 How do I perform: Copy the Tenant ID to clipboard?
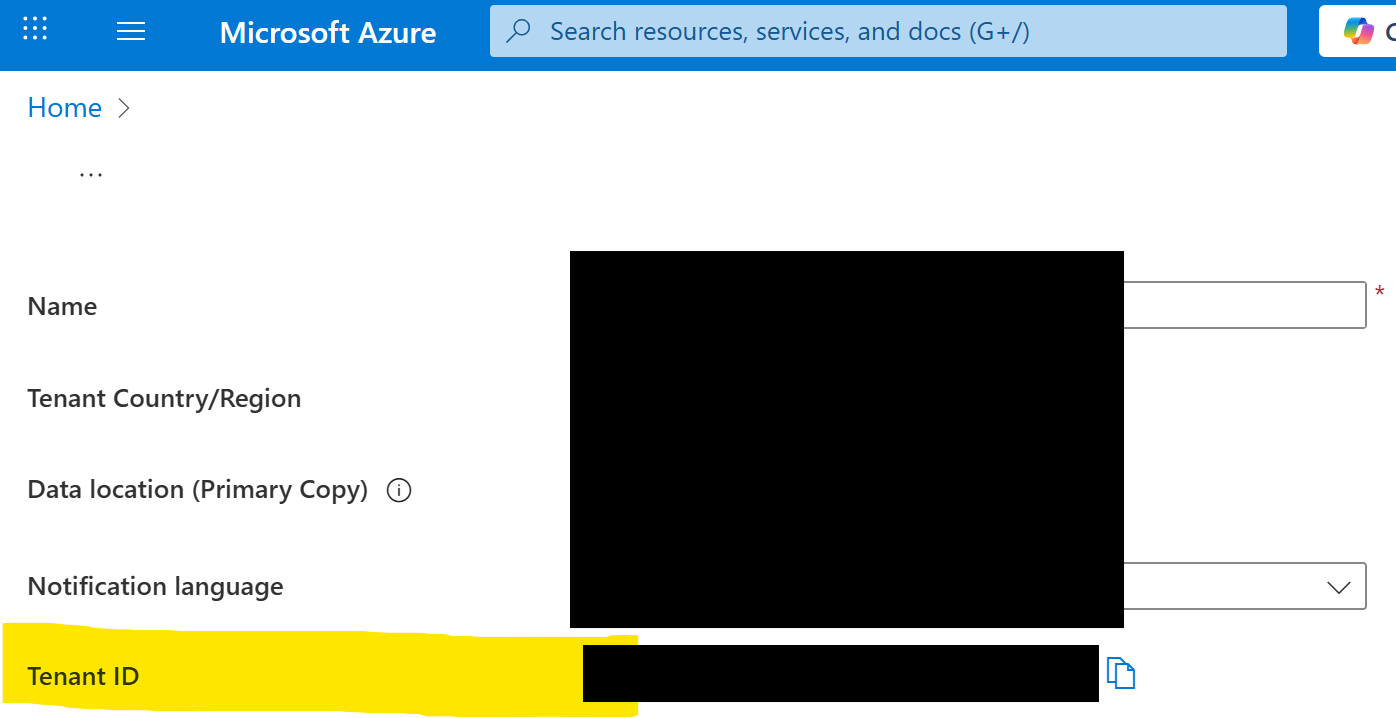1121,673
